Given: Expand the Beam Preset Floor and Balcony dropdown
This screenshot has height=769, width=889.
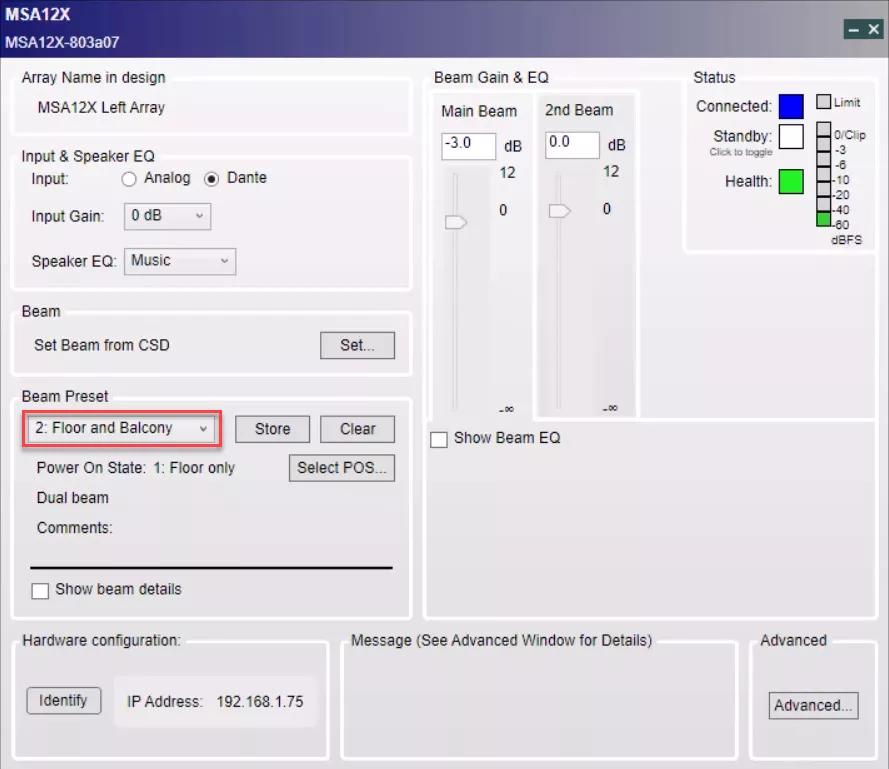Looking at the screenshot, I should click(x=121, y=428).
